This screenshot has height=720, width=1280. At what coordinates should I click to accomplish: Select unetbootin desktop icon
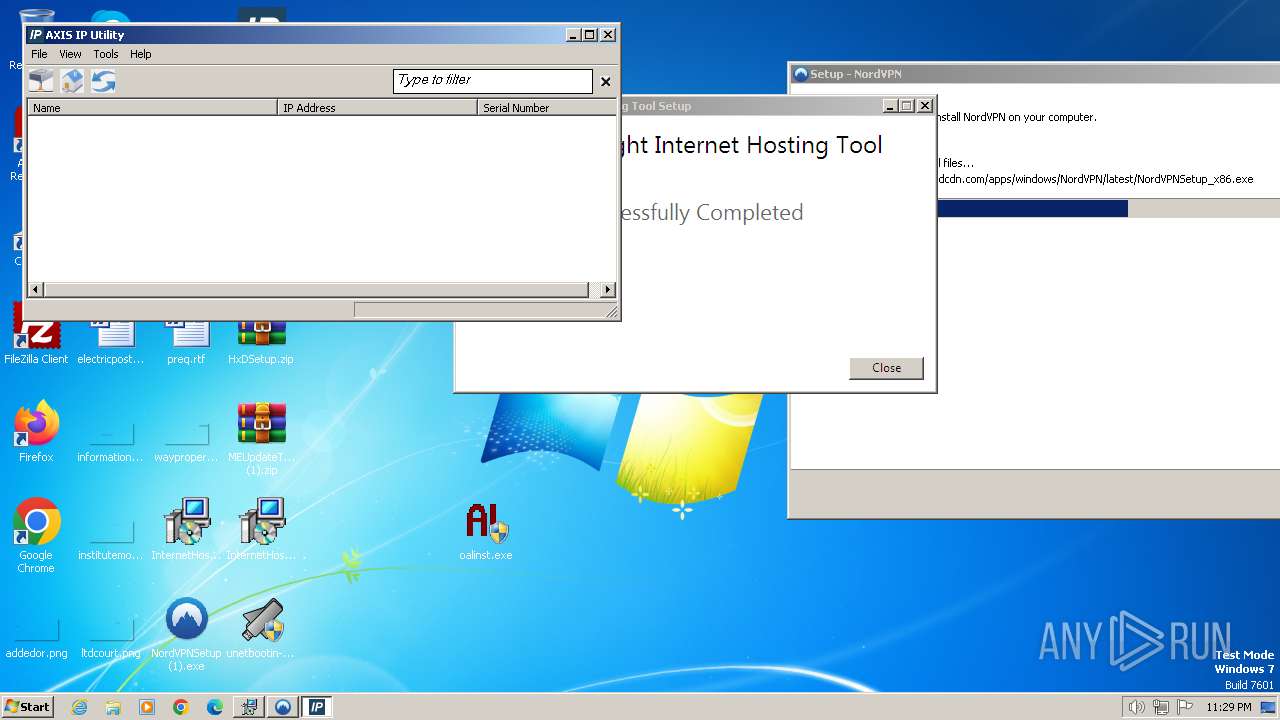click(x=261, y=628)
